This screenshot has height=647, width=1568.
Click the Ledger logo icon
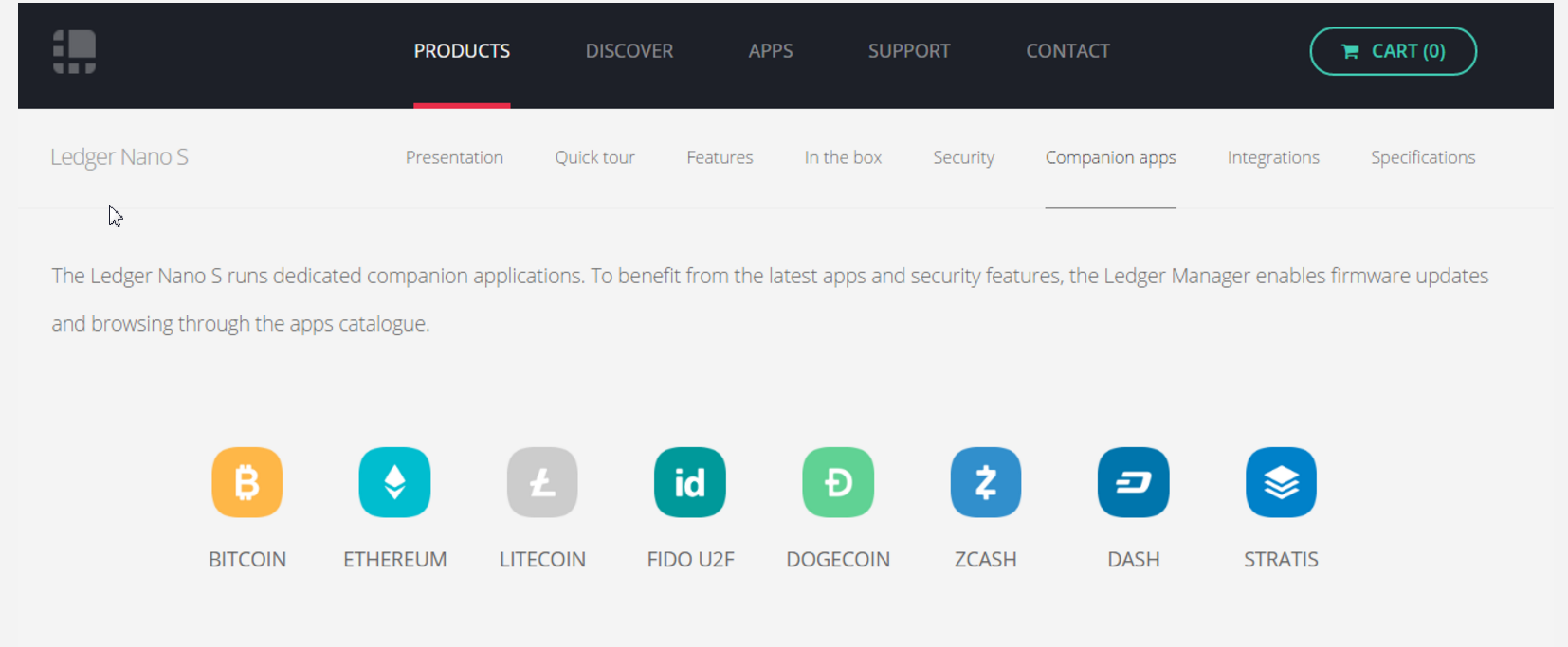(74, 51)
